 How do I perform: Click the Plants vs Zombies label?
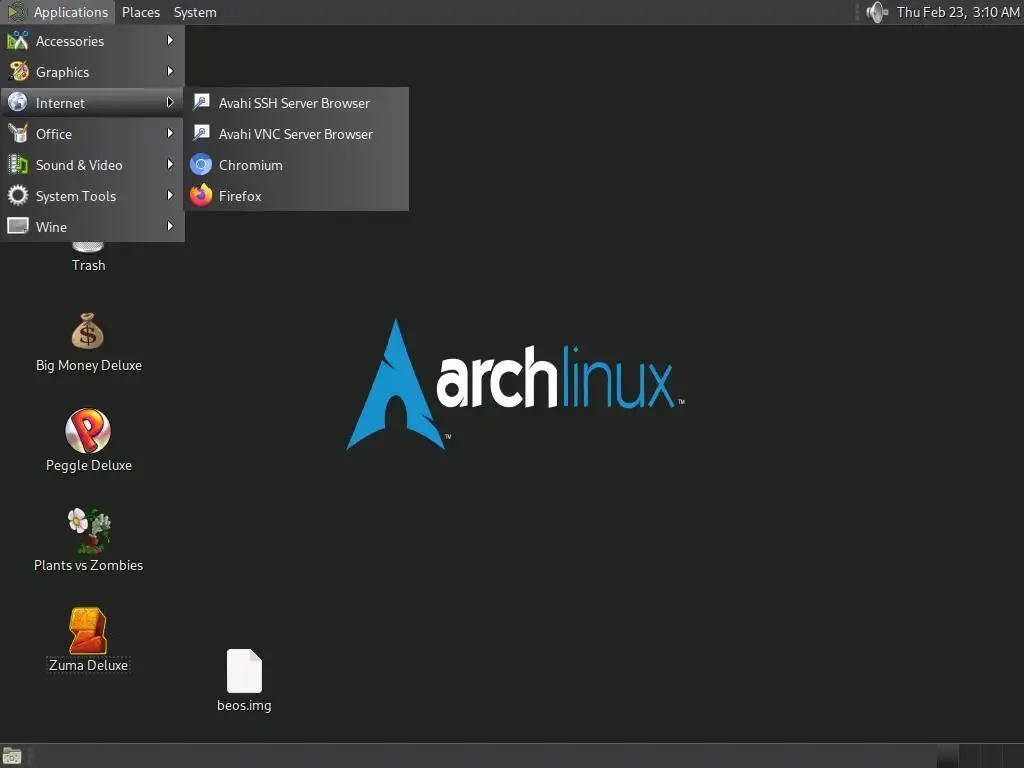[x=89, y=565]
